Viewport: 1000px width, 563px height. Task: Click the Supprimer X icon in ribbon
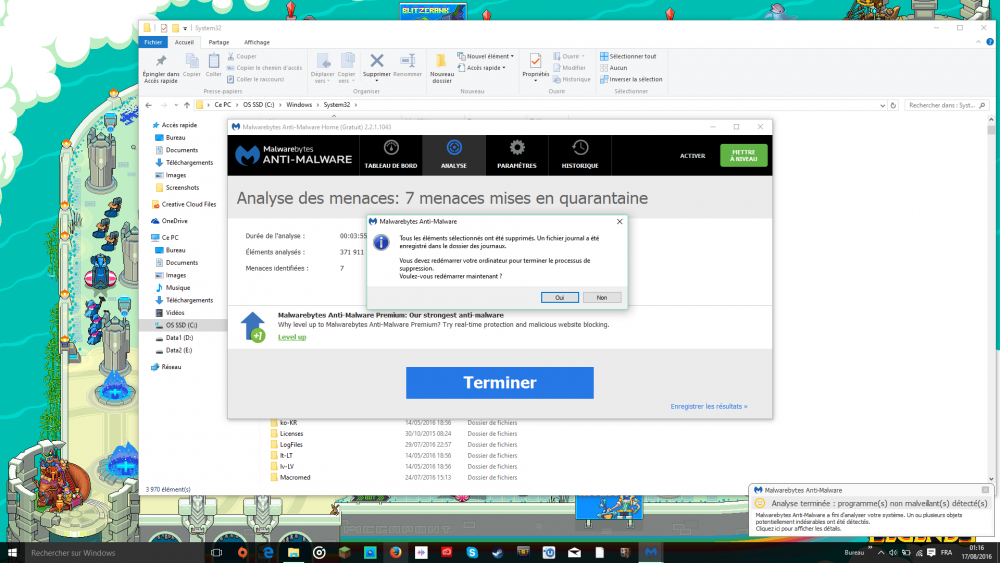point(377,61)
